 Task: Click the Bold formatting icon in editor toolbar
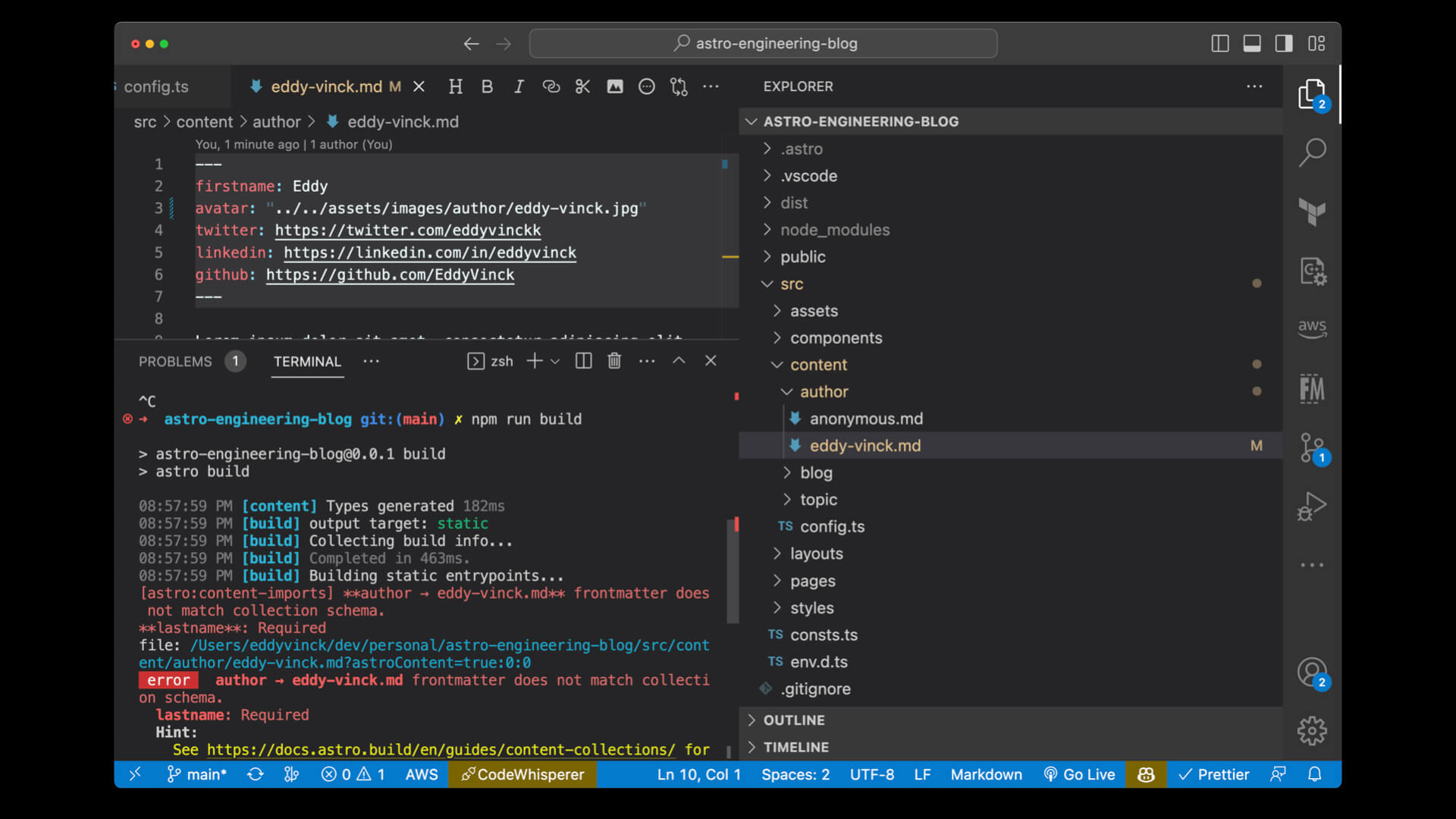coord(487,87)
